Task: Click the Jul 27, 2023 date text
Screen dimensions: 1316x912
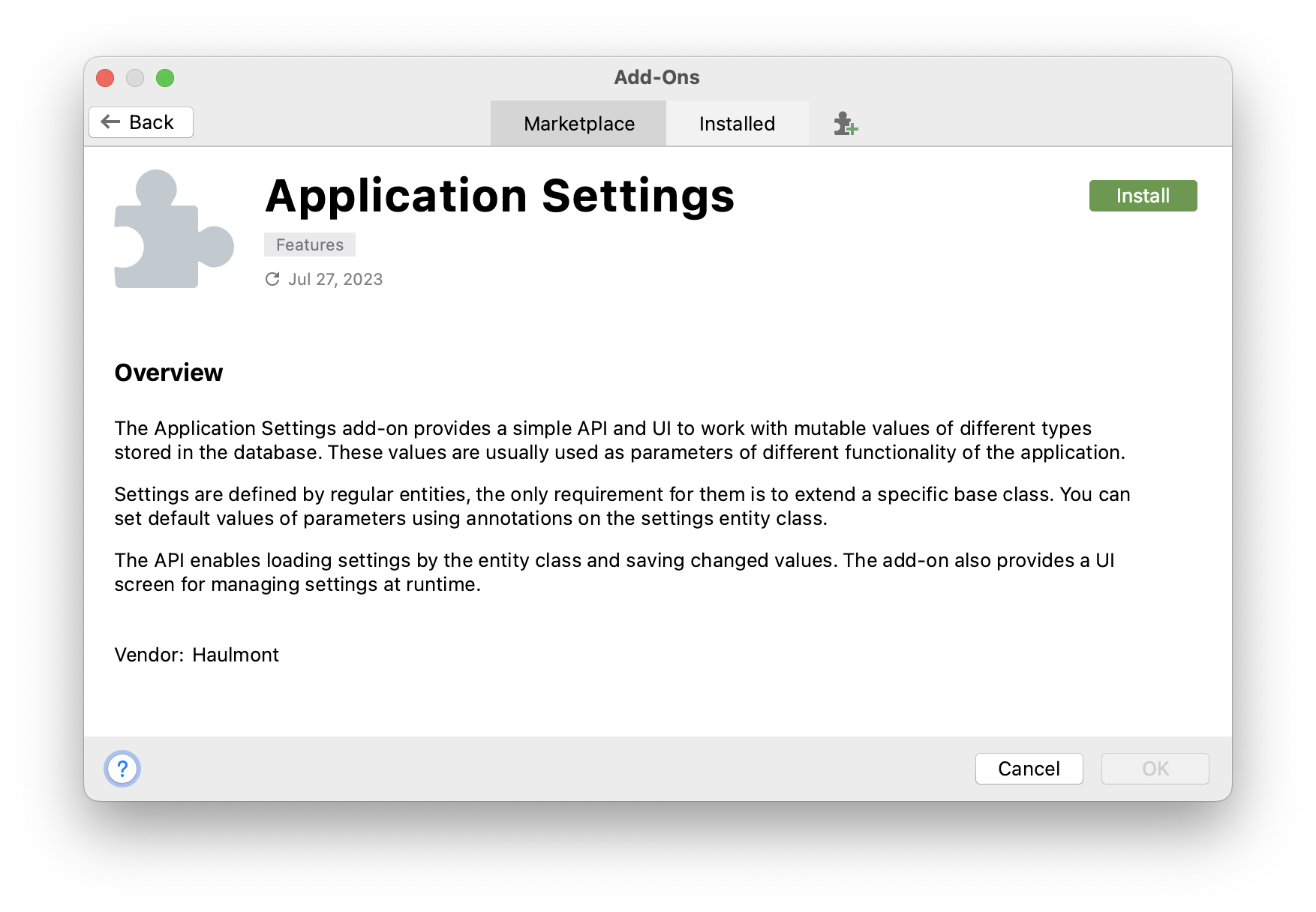Action: coord(335,279)
